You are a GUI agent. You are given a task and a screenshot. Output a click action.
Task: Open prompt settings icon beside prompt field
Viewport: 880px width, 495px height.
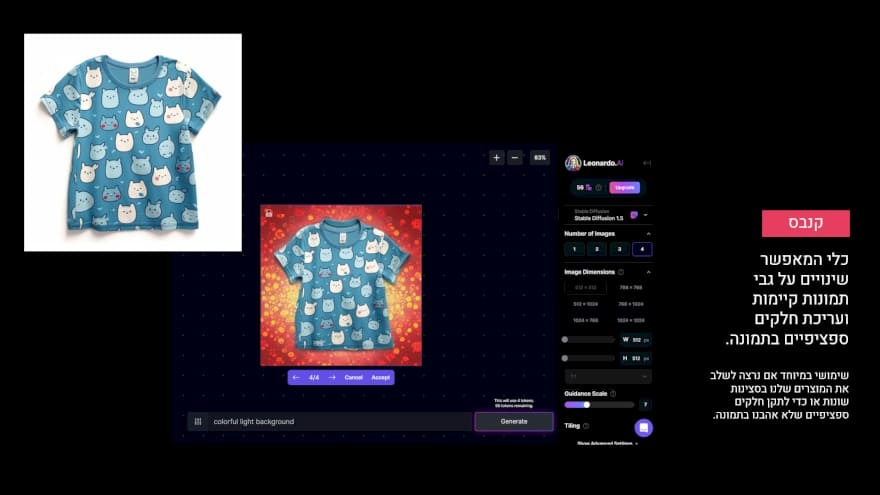pyautogui.click(x=198, y=422)
